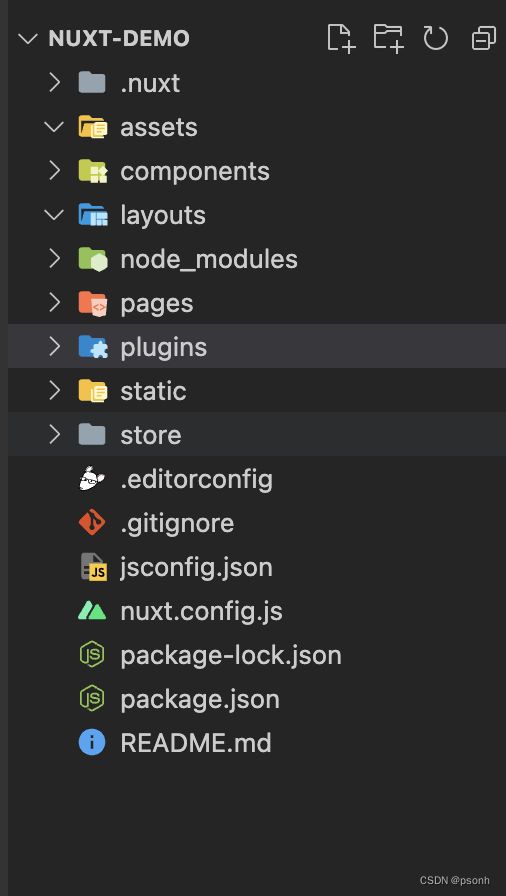
Task: Click the README.md info icon
Action: [92, 743]
